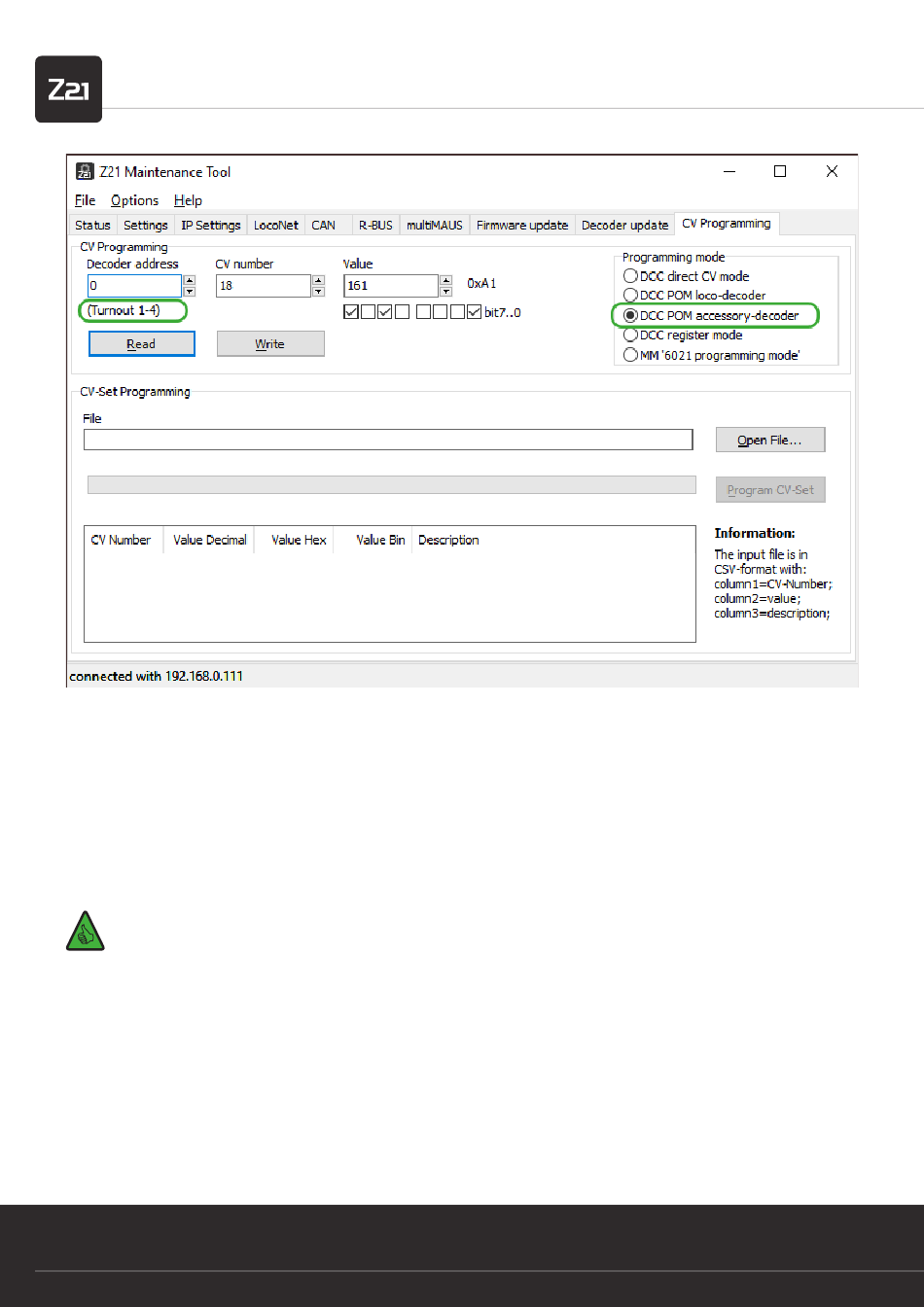
Task: Increase Decoder address with spinner up arrow
Action: click(190, 280)
